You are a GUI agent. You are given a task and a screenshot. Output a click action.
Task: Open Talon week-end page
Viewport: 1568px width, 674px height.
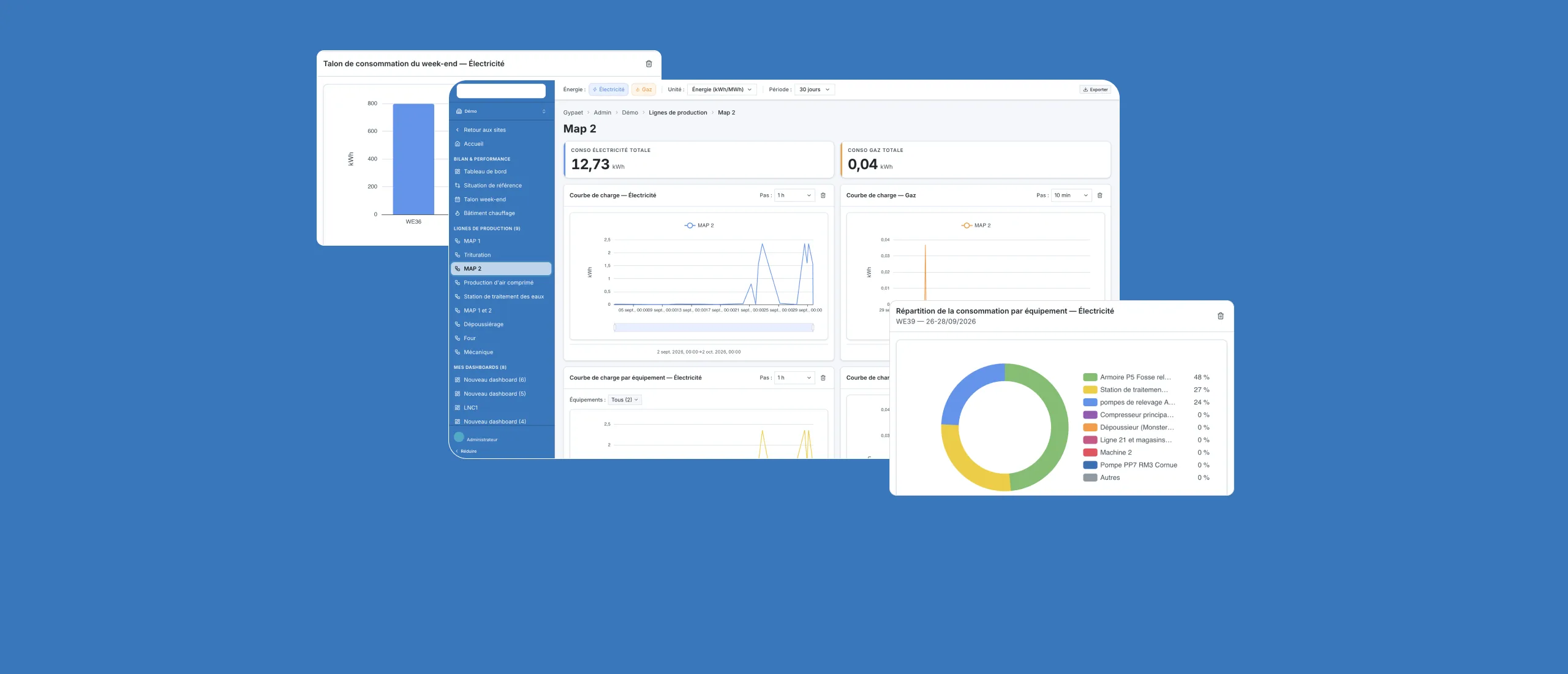tap(501, 200)
